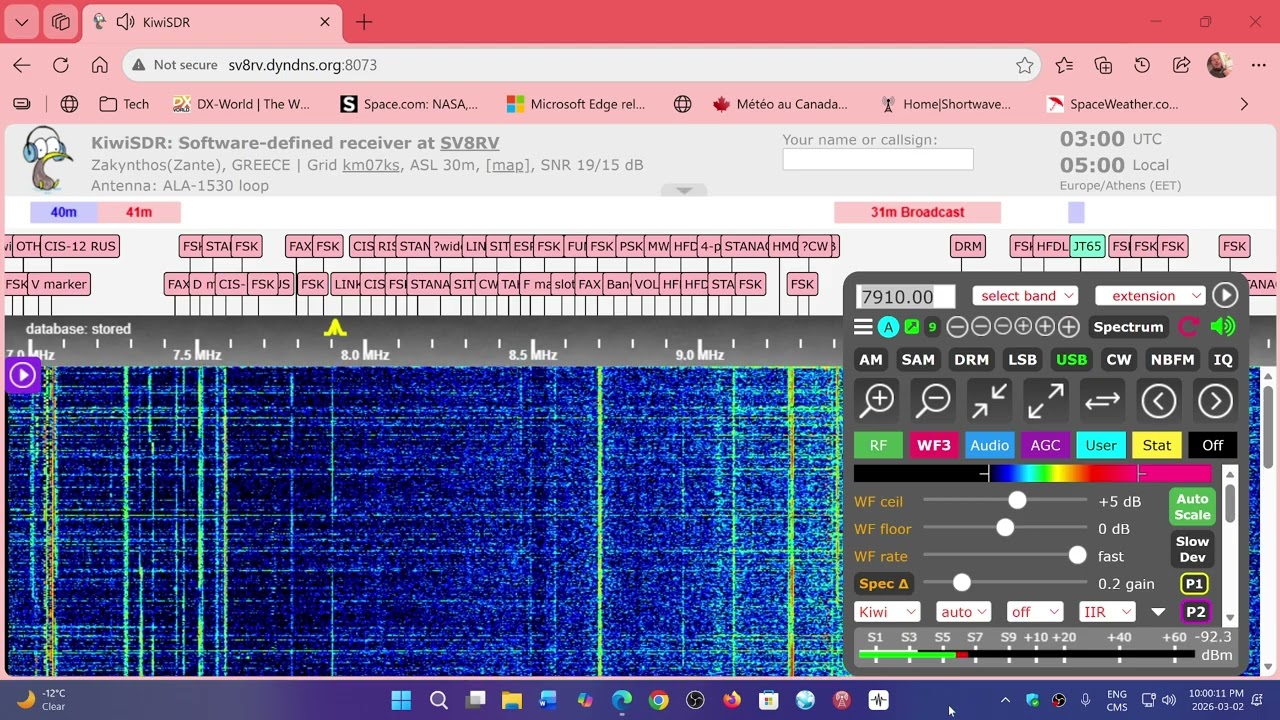The image size is (1280, 720).
Task: Click the yellow passband marker on scale
Action: 335,328
